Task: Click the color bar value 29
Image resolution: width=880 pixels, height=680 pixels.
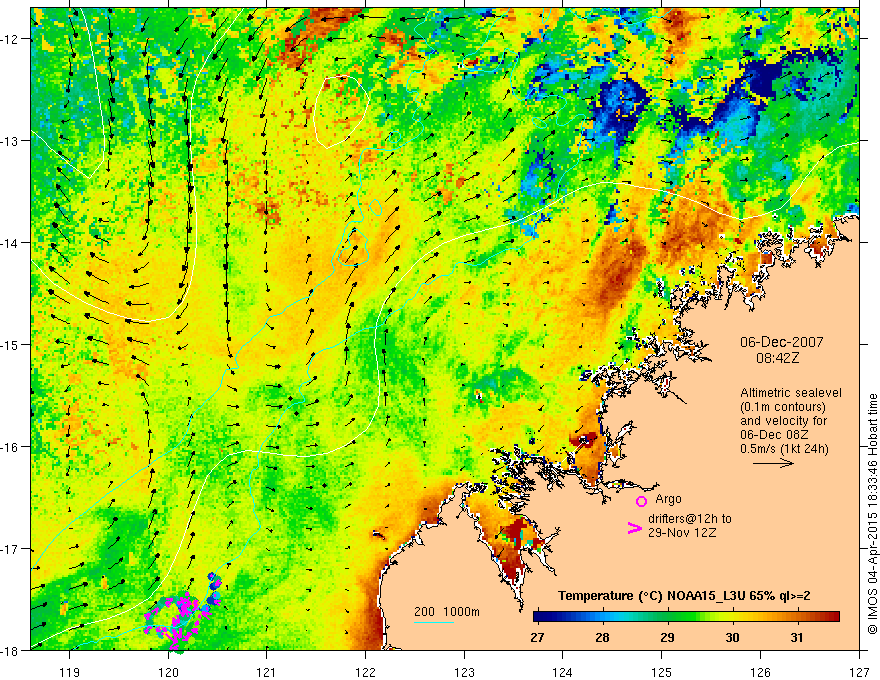Action: [667, 637]
